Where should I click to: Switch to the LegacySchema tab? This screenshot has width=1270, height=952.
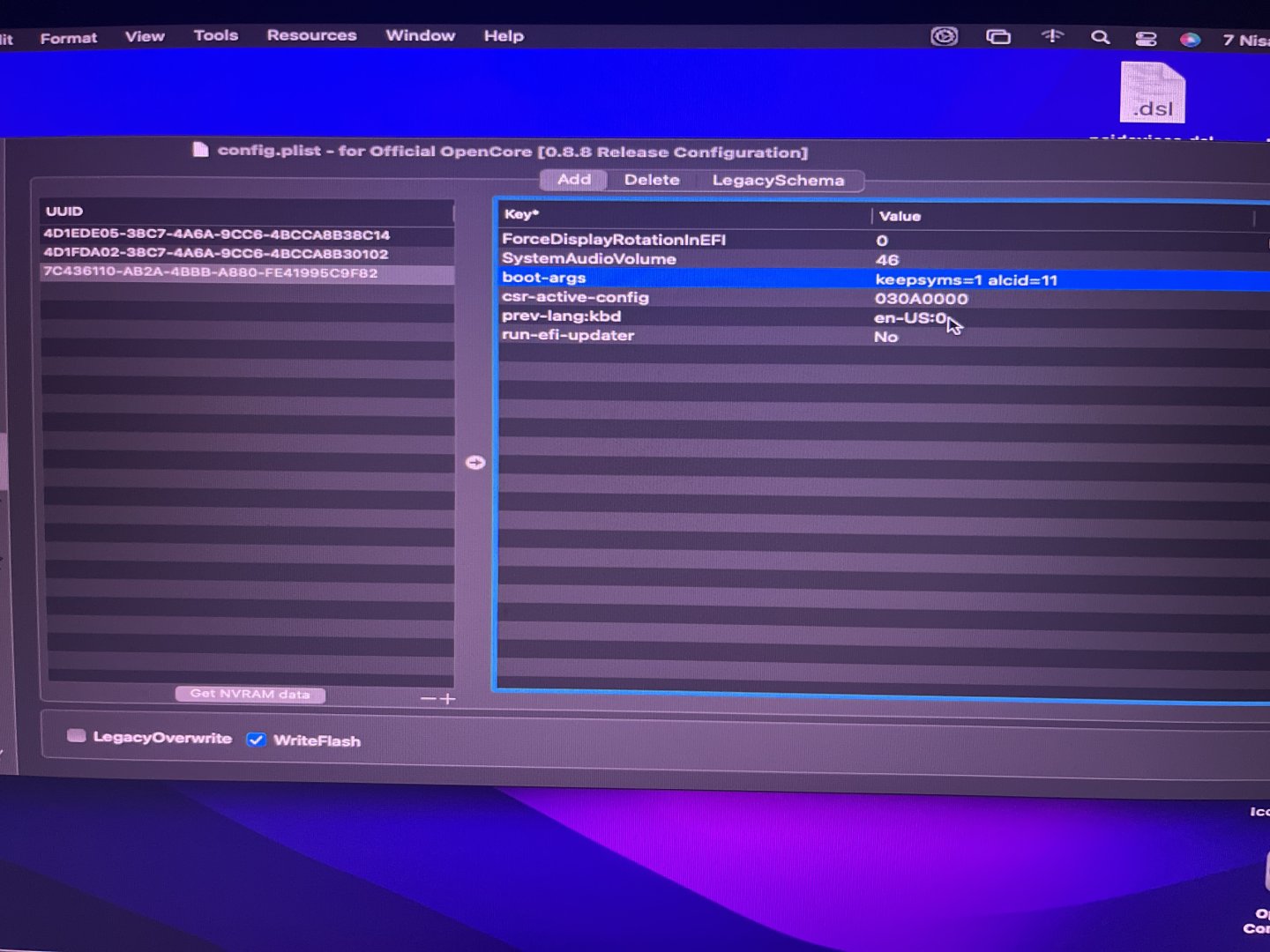[778, 181]
